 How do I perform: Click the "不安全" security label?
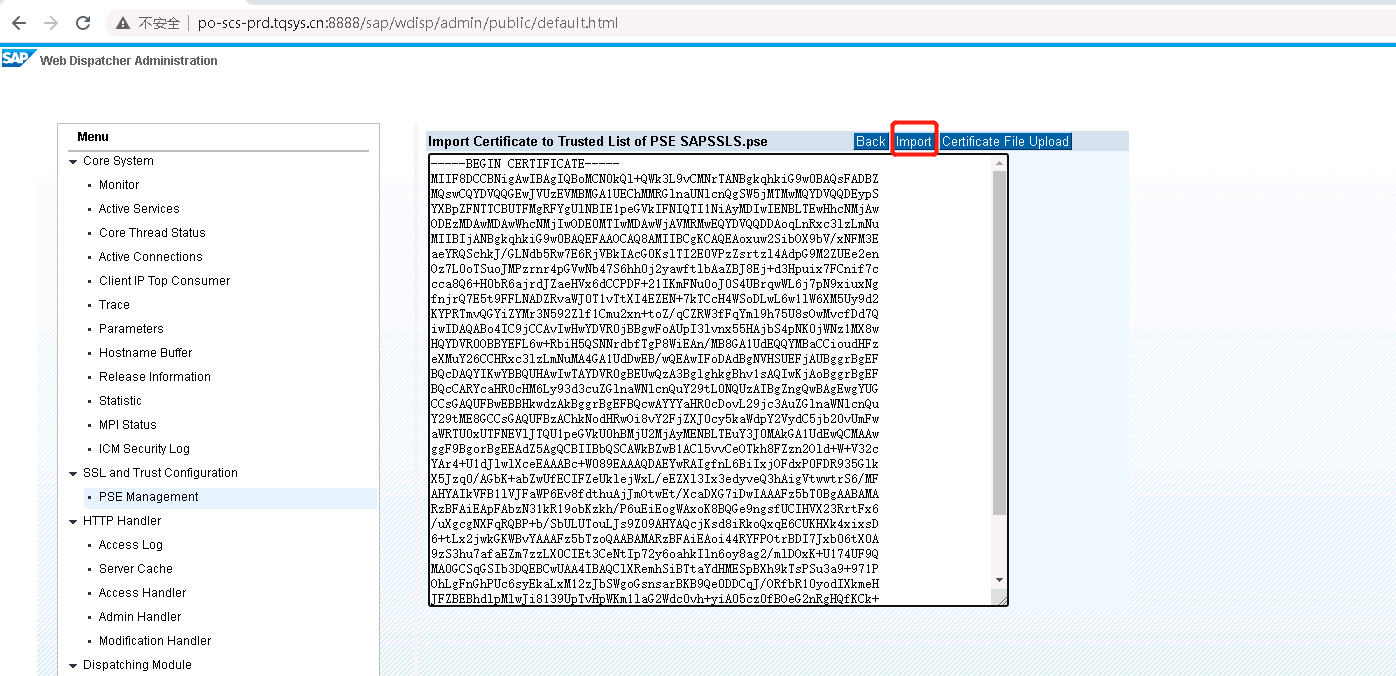pos(159,23)
